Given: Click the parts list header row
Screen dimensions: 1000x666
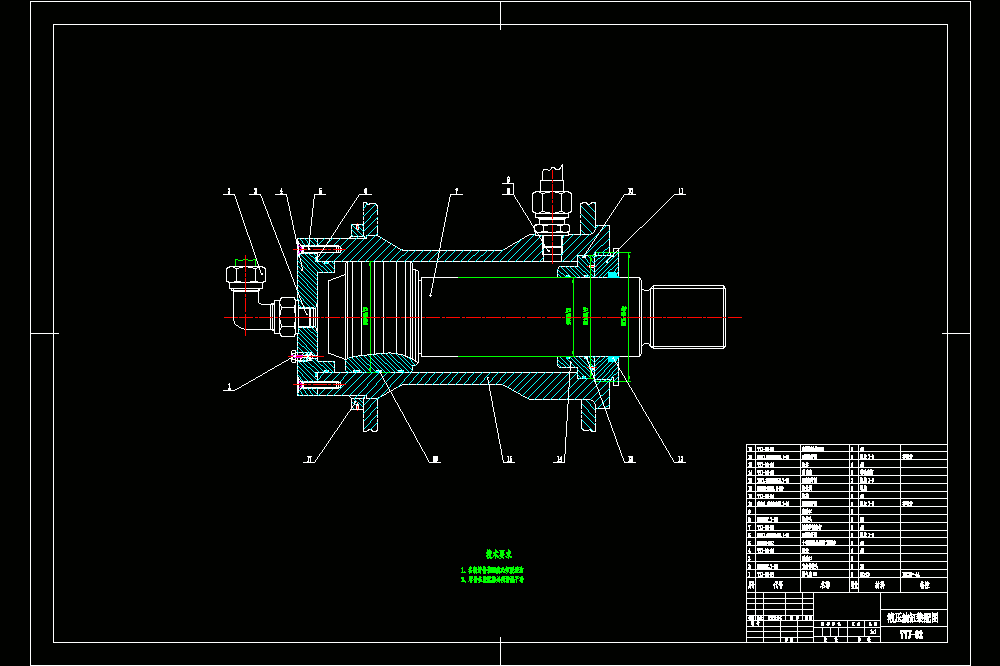Looking at the screenshot, I should pyautogui.click(x=847, y=585).
